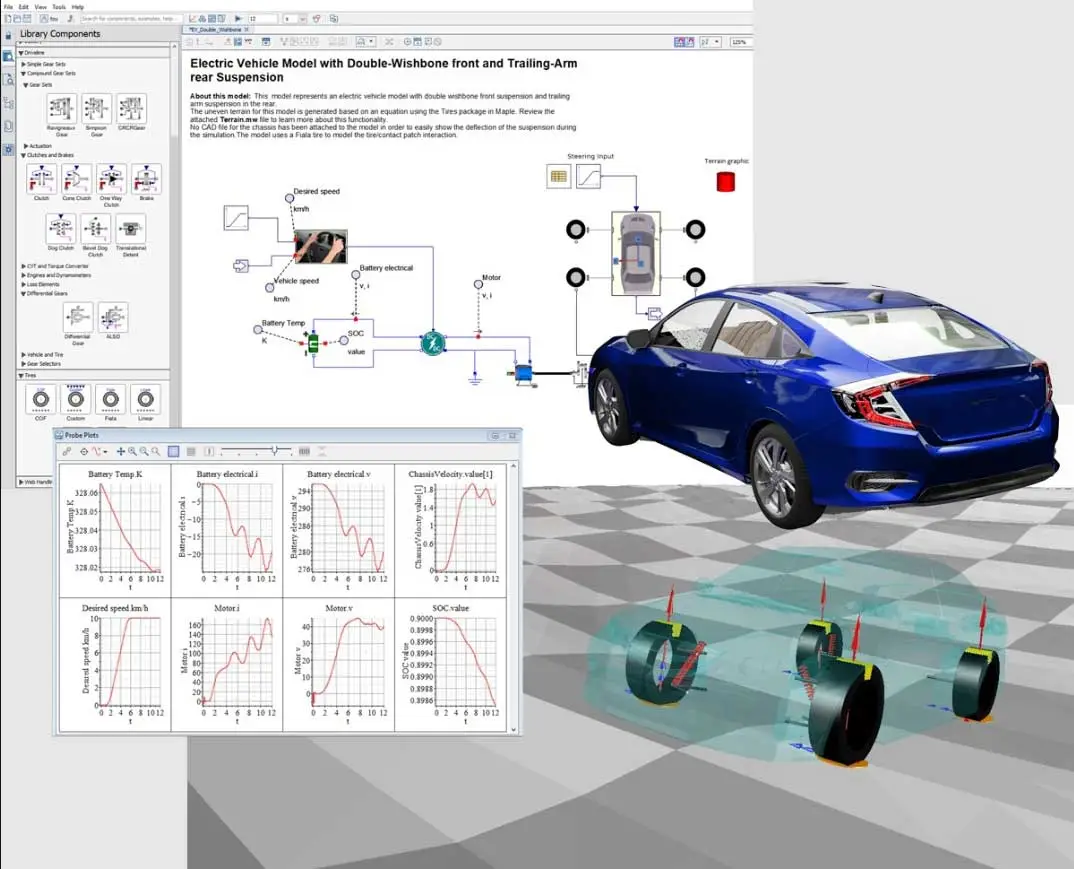Collapse the Driveline library section
The width and height of the screenshot is (1074, 869).
point(21,53)
